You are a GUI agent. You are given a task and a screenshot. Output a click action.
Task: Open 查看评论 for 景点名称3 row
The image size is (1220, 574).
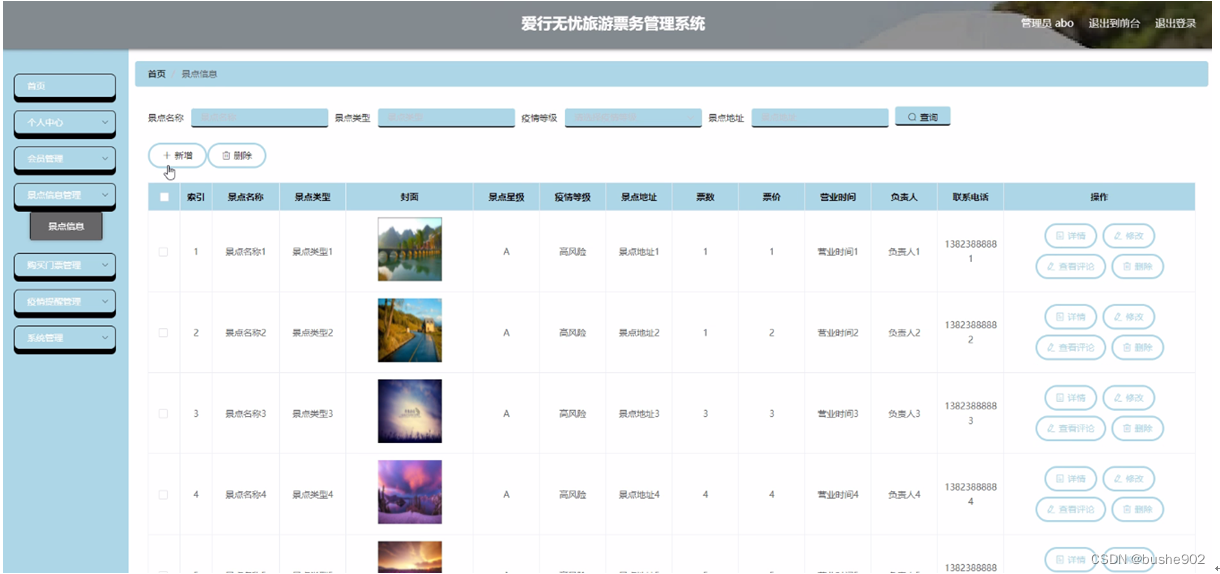tap(1071, 428)
